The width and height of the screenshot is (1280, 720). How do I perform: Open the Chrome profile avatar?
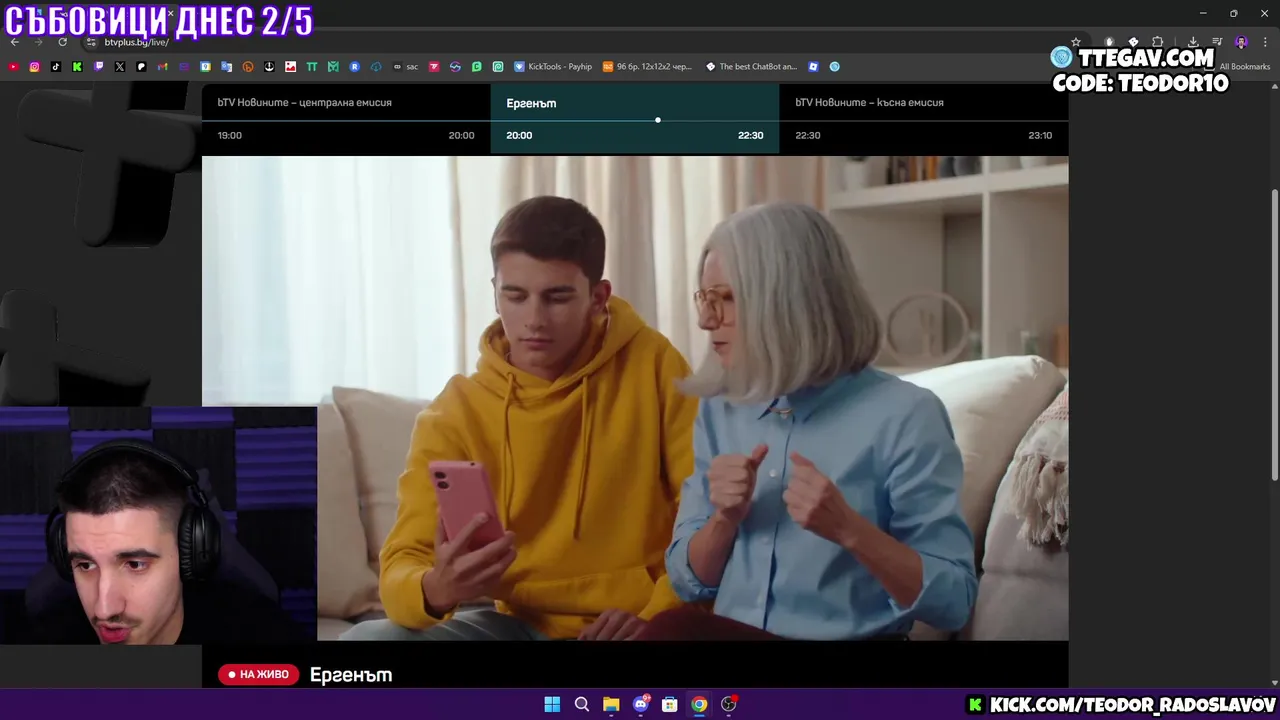click(x=1241, y=42)
